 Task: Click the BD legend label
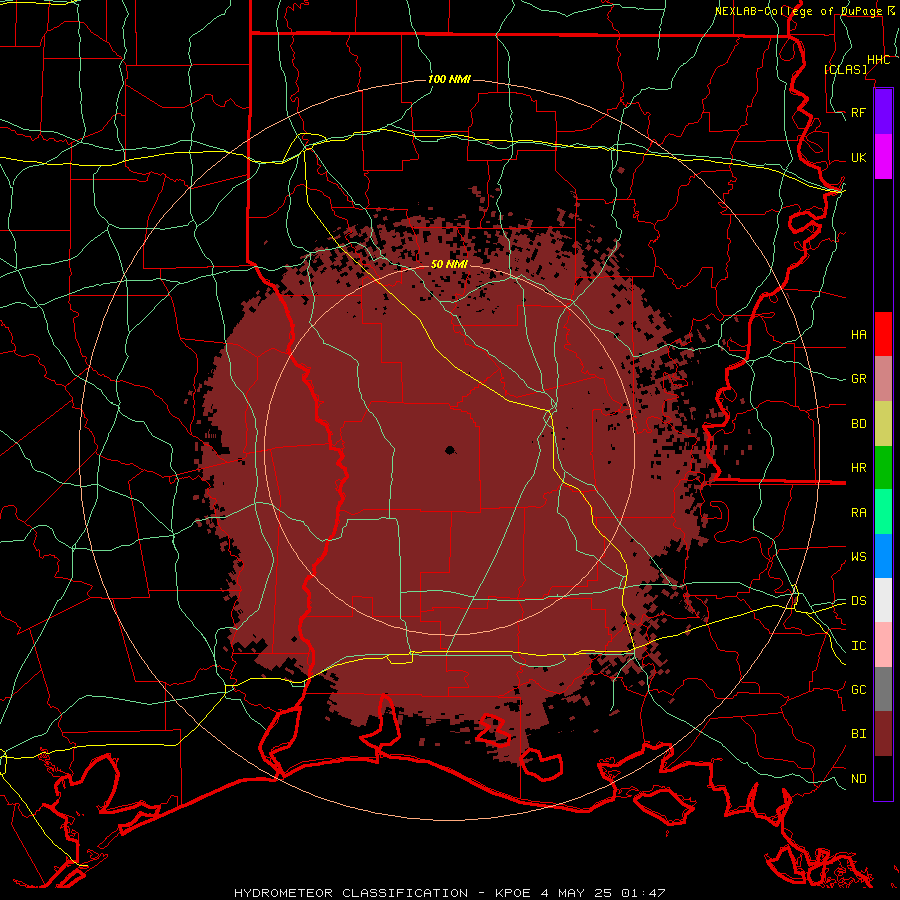(x=859, y=424)
